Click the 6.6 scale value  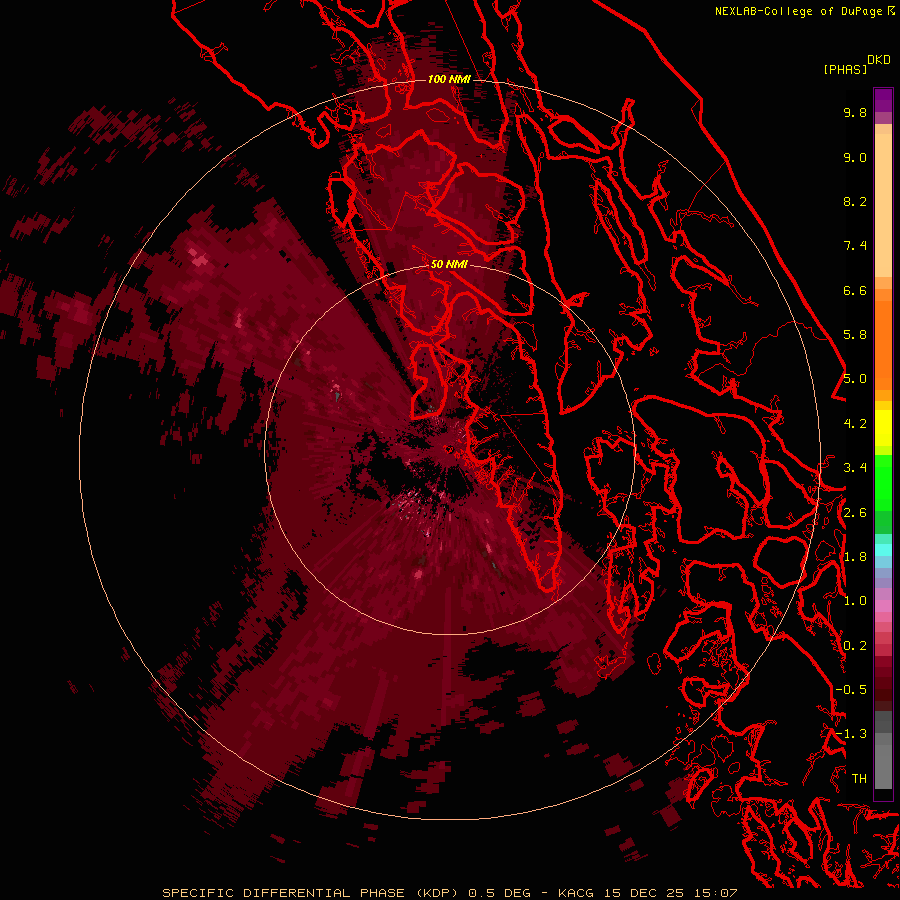855,290
